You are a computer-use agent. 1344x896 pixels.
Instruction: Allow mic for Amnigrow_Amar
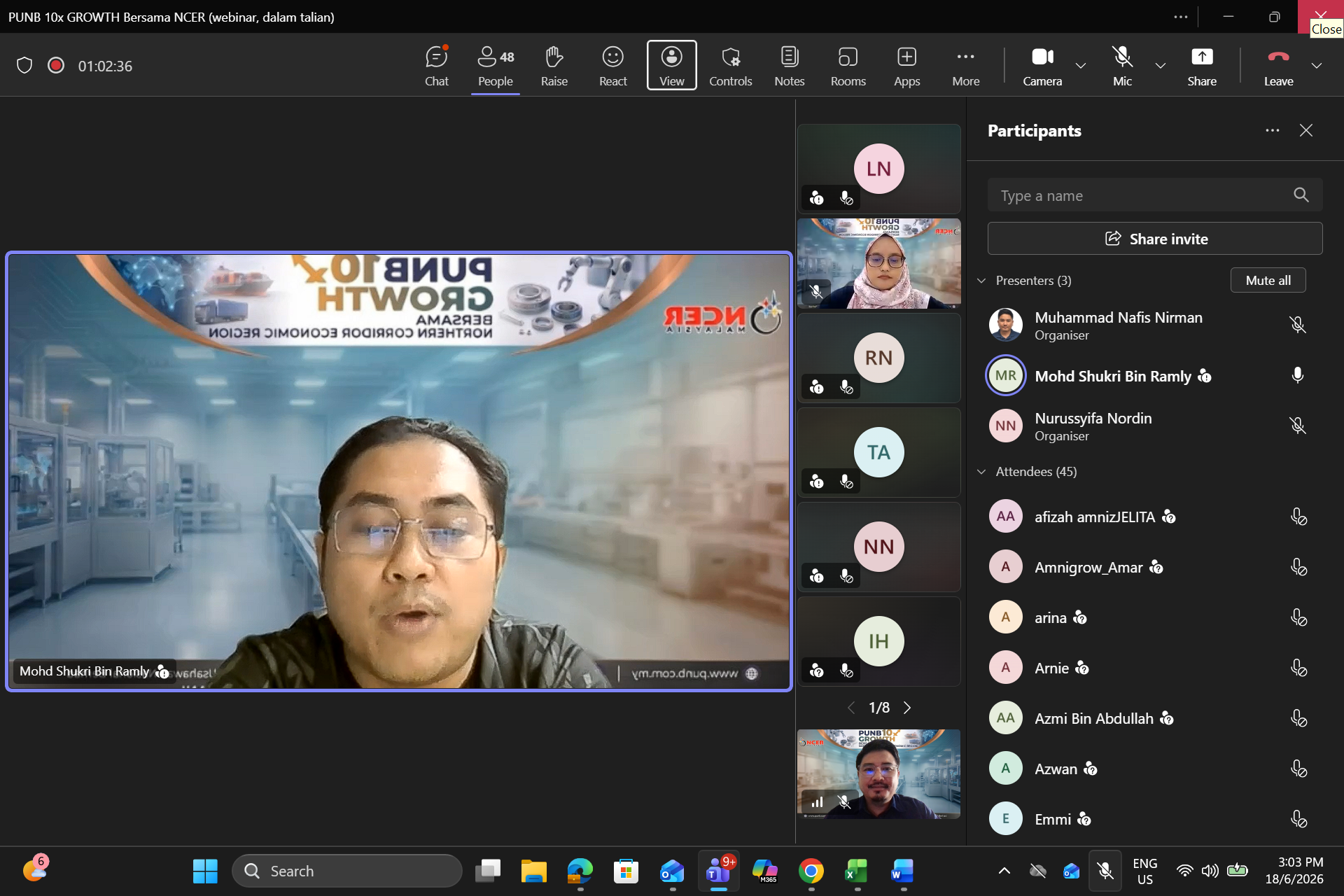[1298, 567]
